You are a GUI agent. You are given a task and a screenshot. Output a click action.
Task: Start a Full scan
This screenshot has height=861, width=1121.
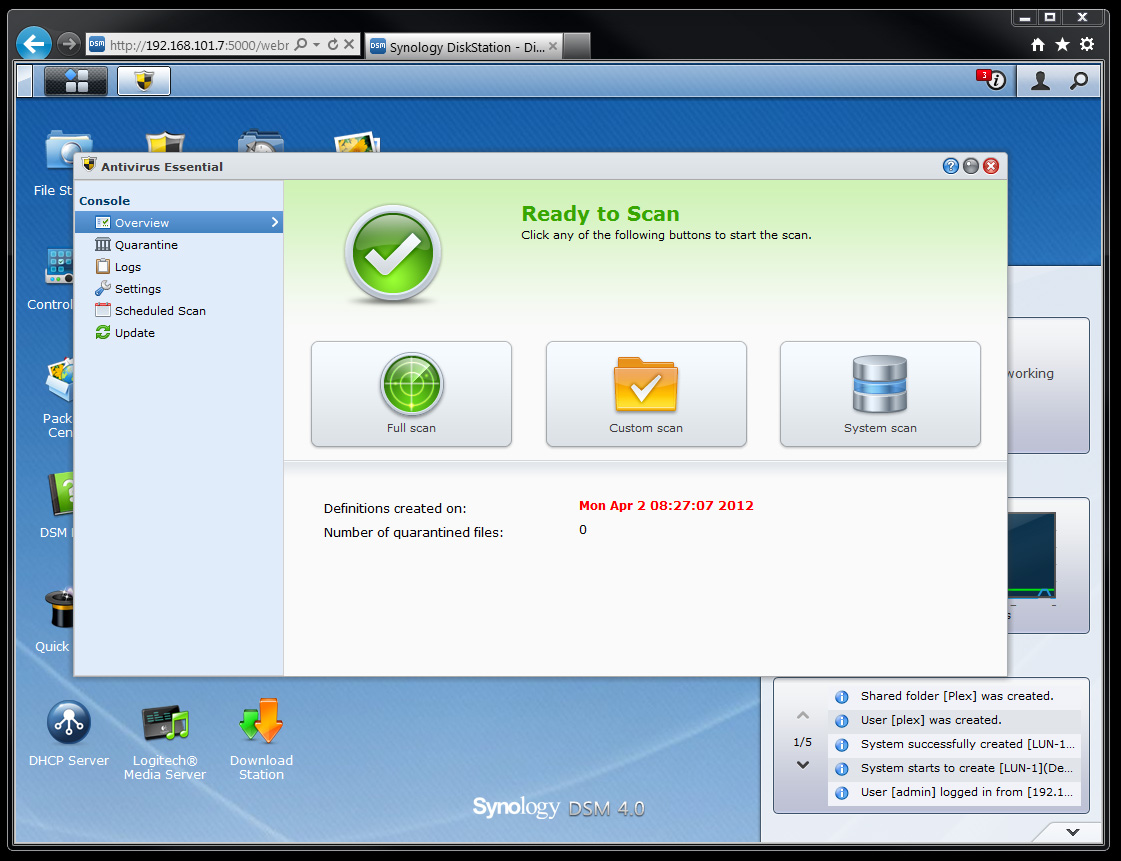coord(411,394)
